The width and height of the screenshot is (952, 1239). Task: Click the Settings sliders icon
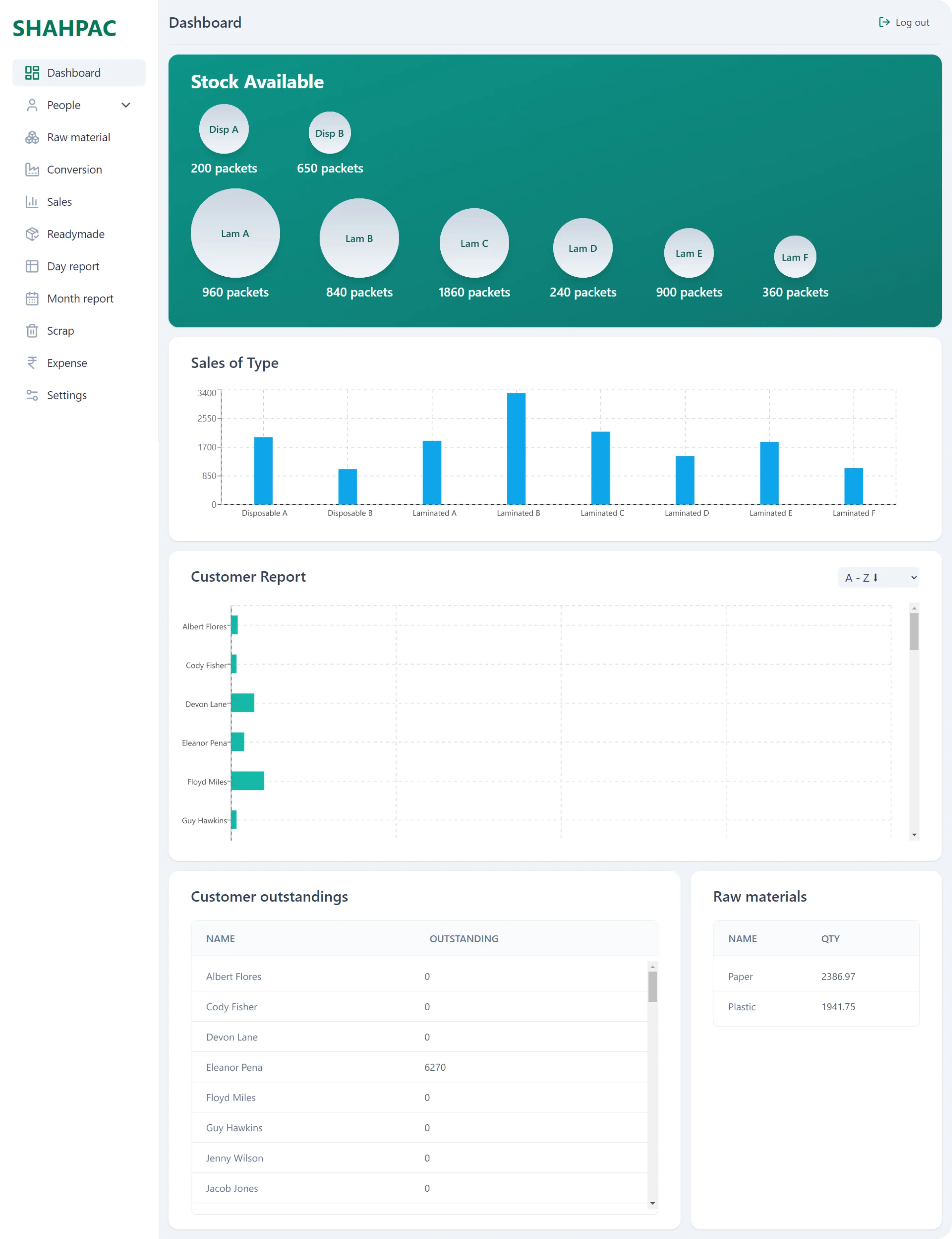pos(32,395)
